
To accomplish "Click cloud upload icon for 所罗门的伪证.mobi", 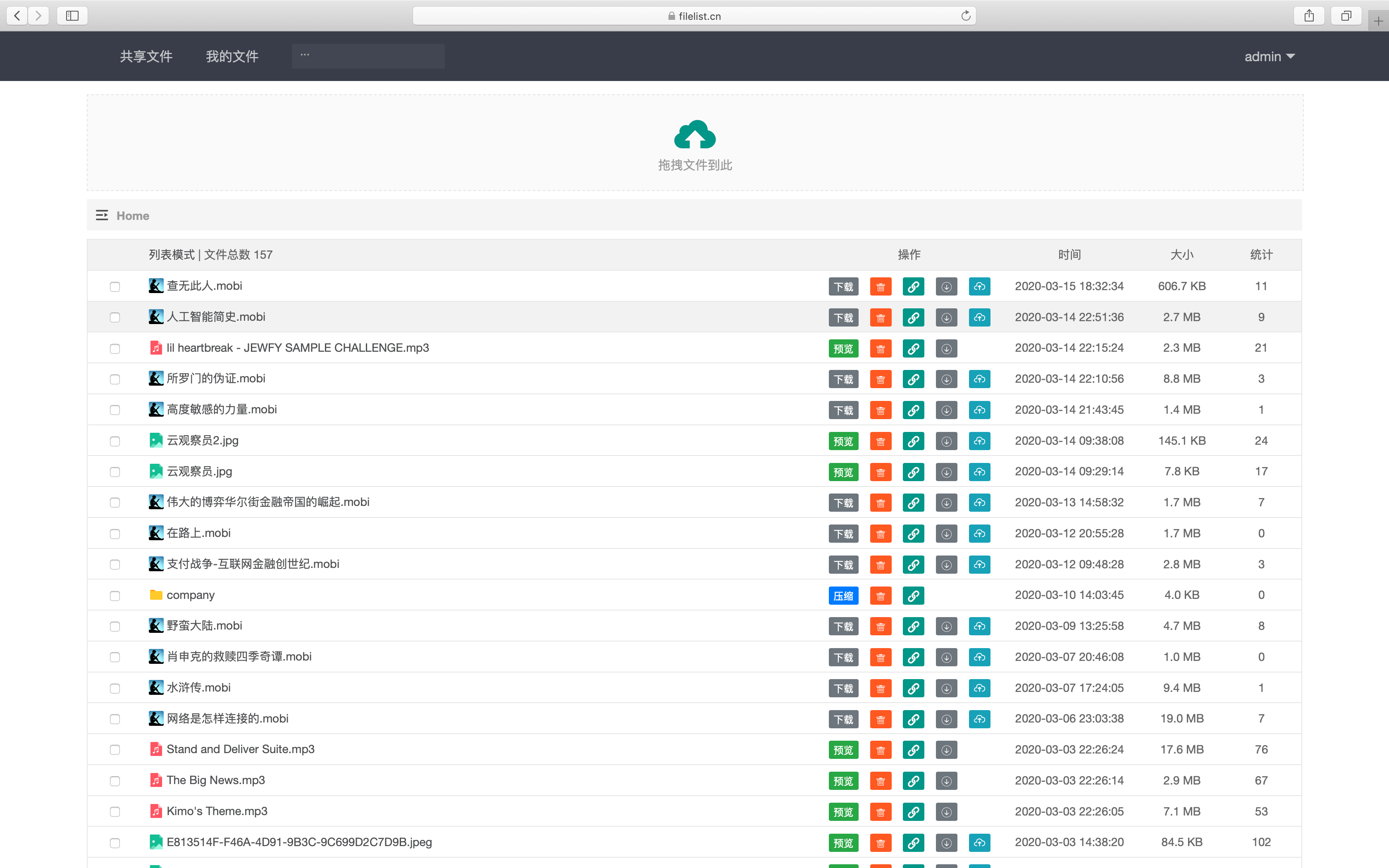I will click(979, 379).
